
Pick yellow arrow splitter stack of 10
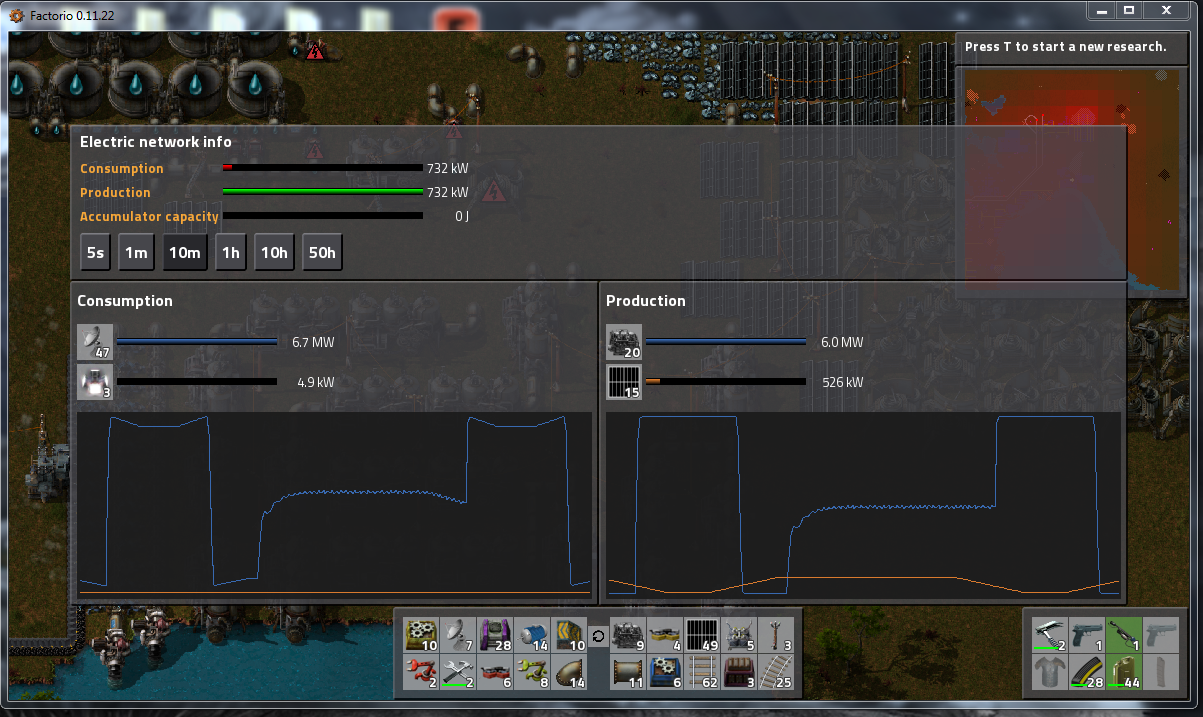click(569, 634)
